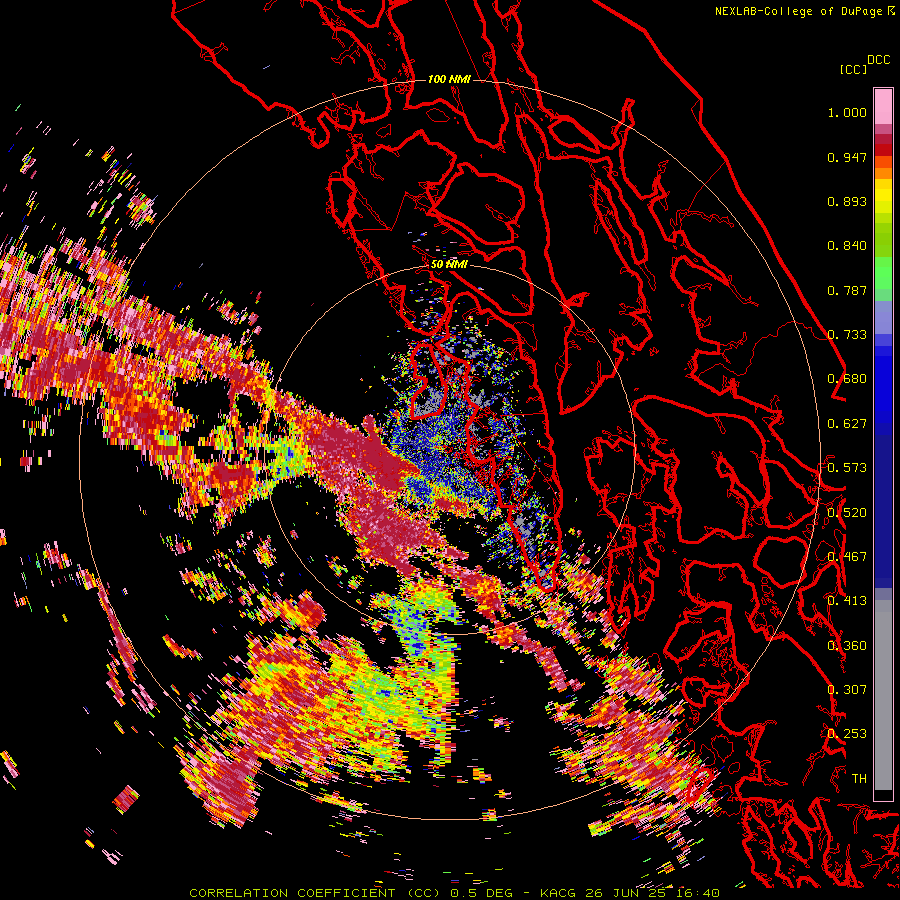Select the 1.000 color scale value
Image resolution: width=900 pixels, height=900 pixels.
[847, 112]
